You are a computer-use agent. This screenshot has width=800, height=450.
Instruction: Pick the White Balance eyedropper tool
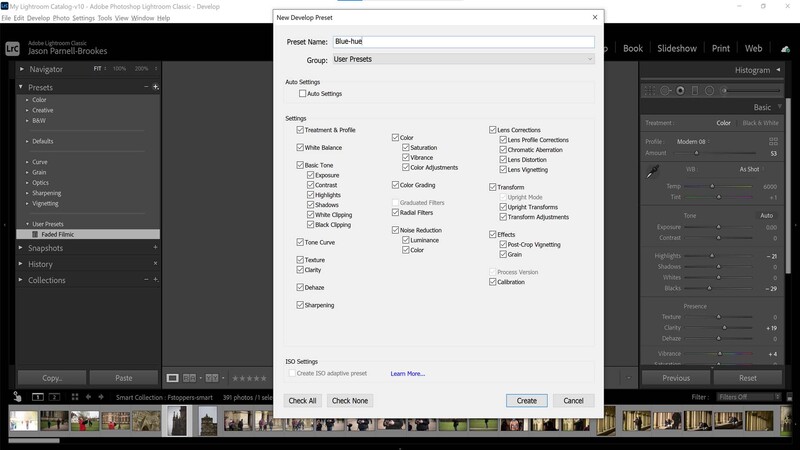tap(653, 171)
